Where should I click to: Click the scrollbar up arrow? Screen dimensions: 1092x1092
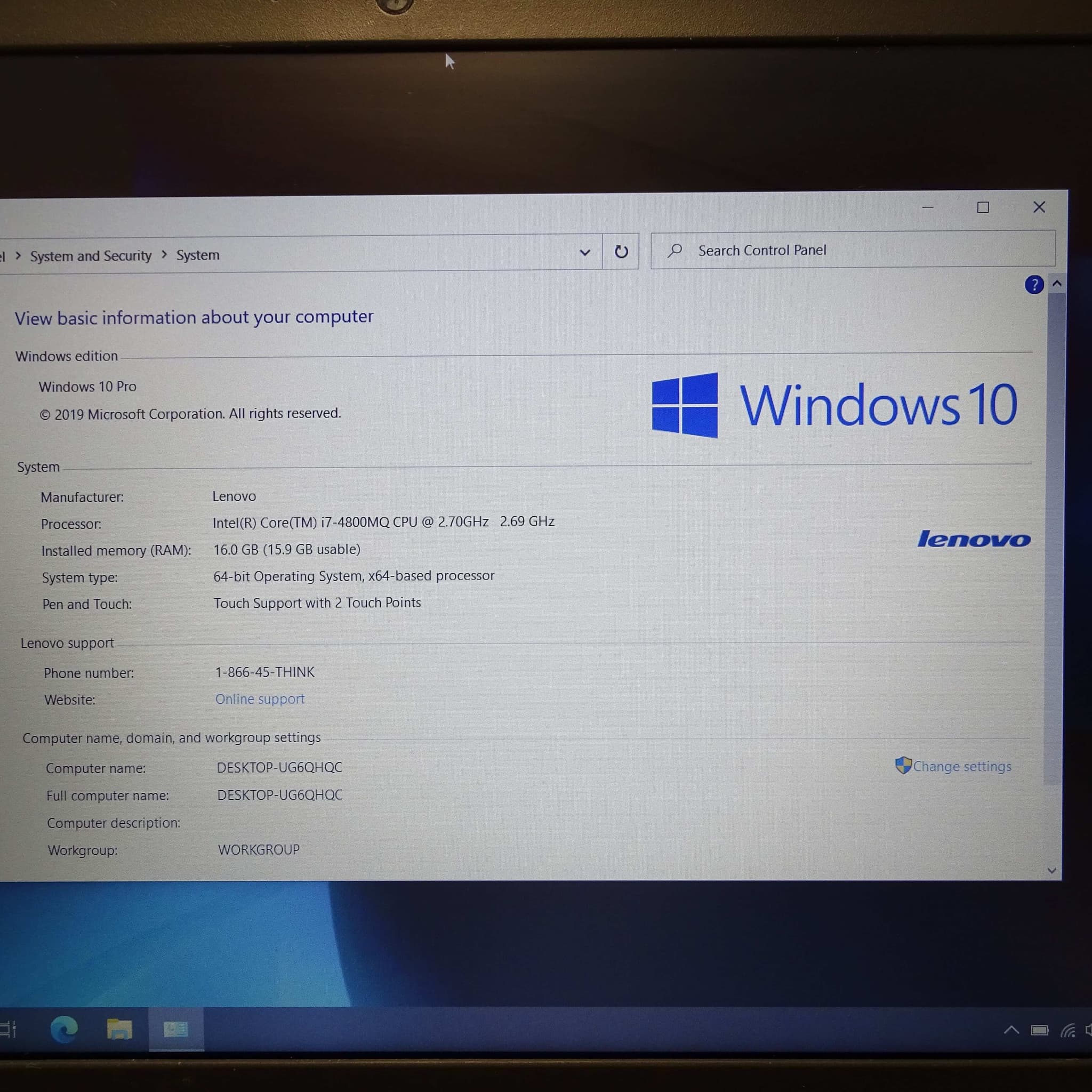(x=1057, y=284)
